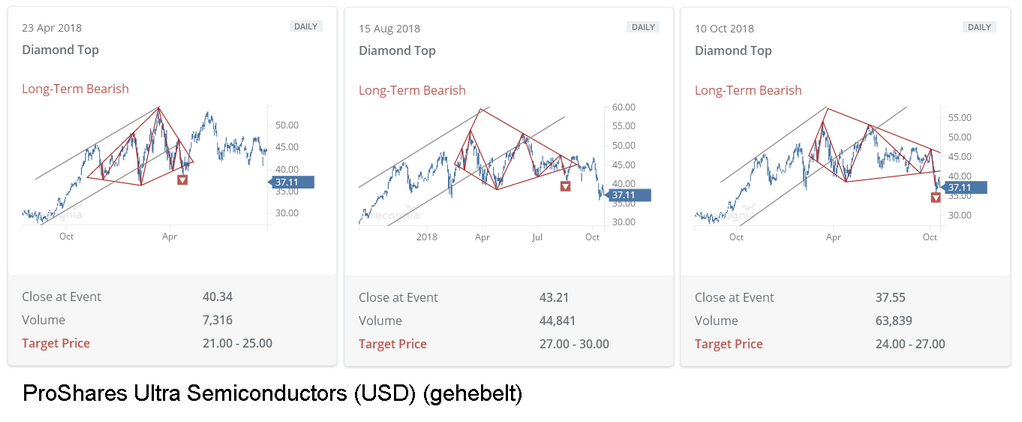Click the red bearish arrow marker on the 15 Aug chart
The width and height of the screenshot is (1022, 422).
coord(565,185)
